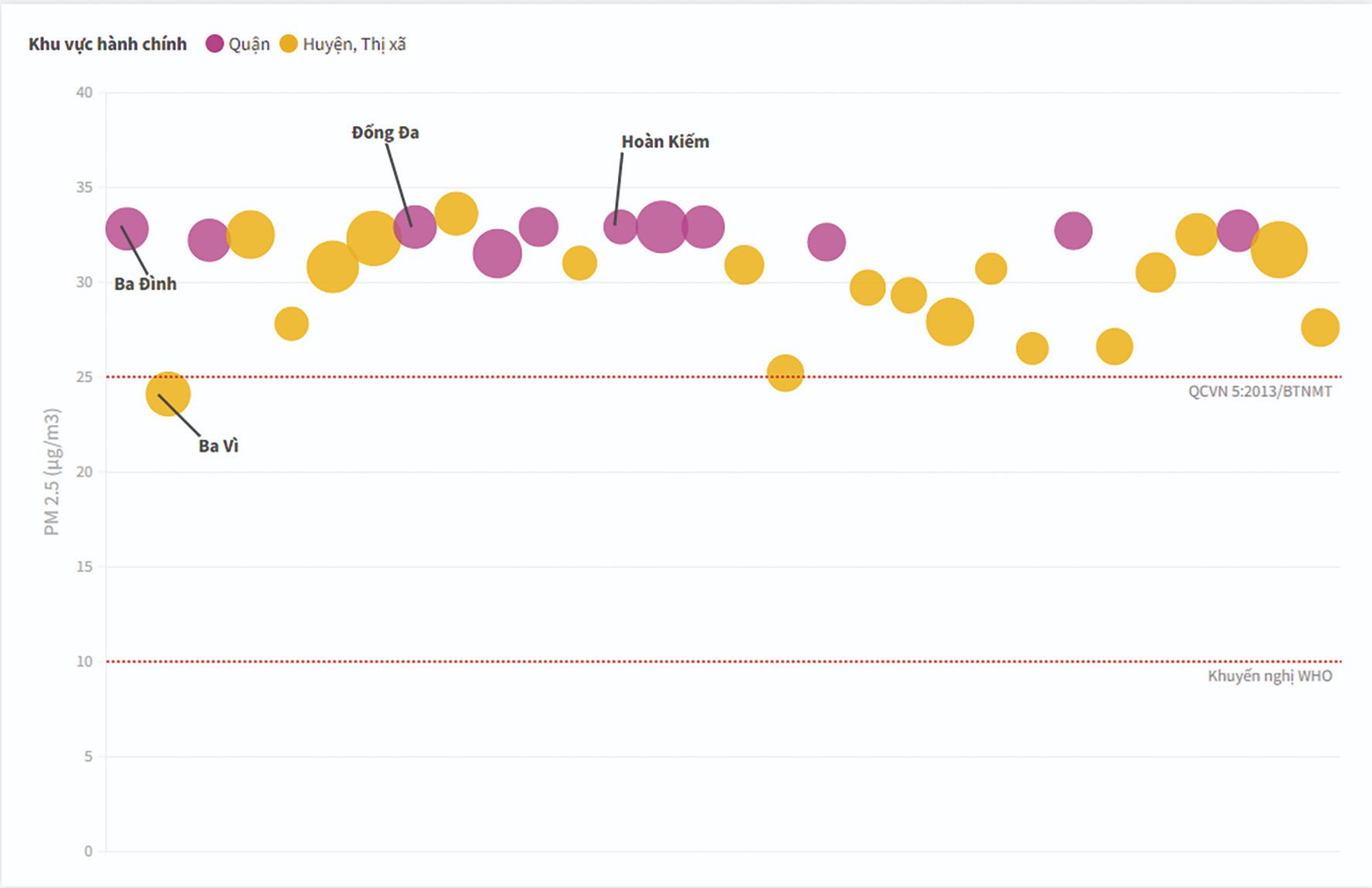Click the Đống Đa annotation label
This screenshot has width=1372, height=888.
click(x=386, y=133)
